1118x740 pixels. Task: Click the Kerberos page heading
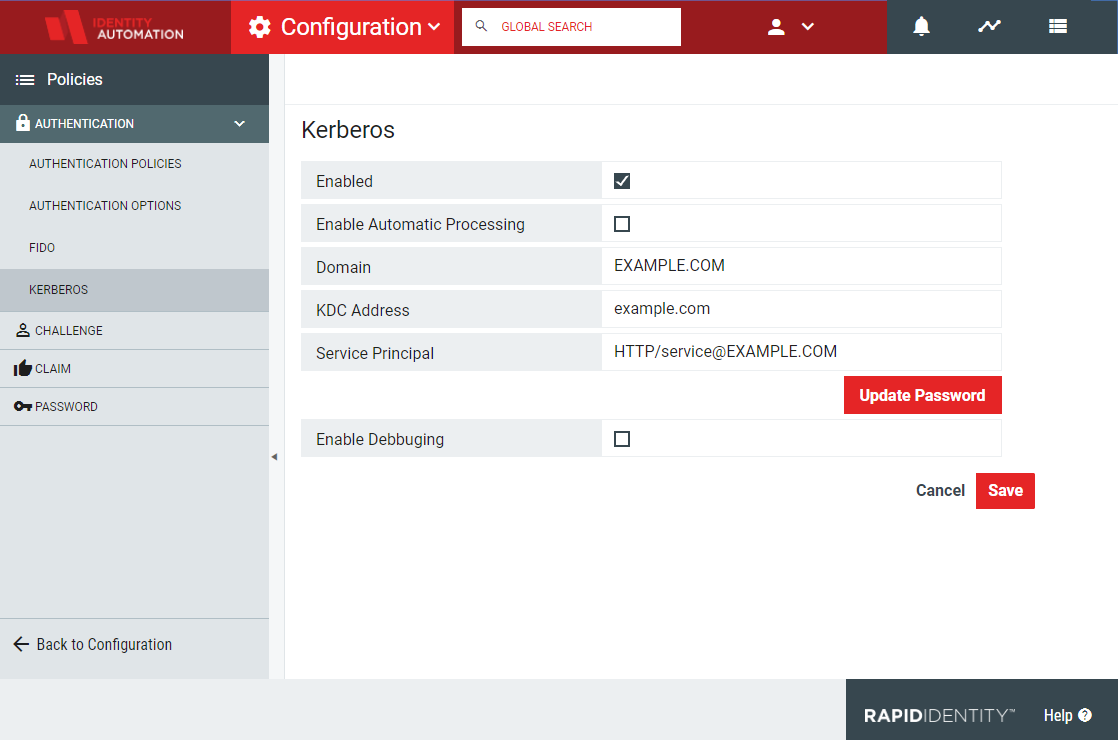[x=348, y=130]
